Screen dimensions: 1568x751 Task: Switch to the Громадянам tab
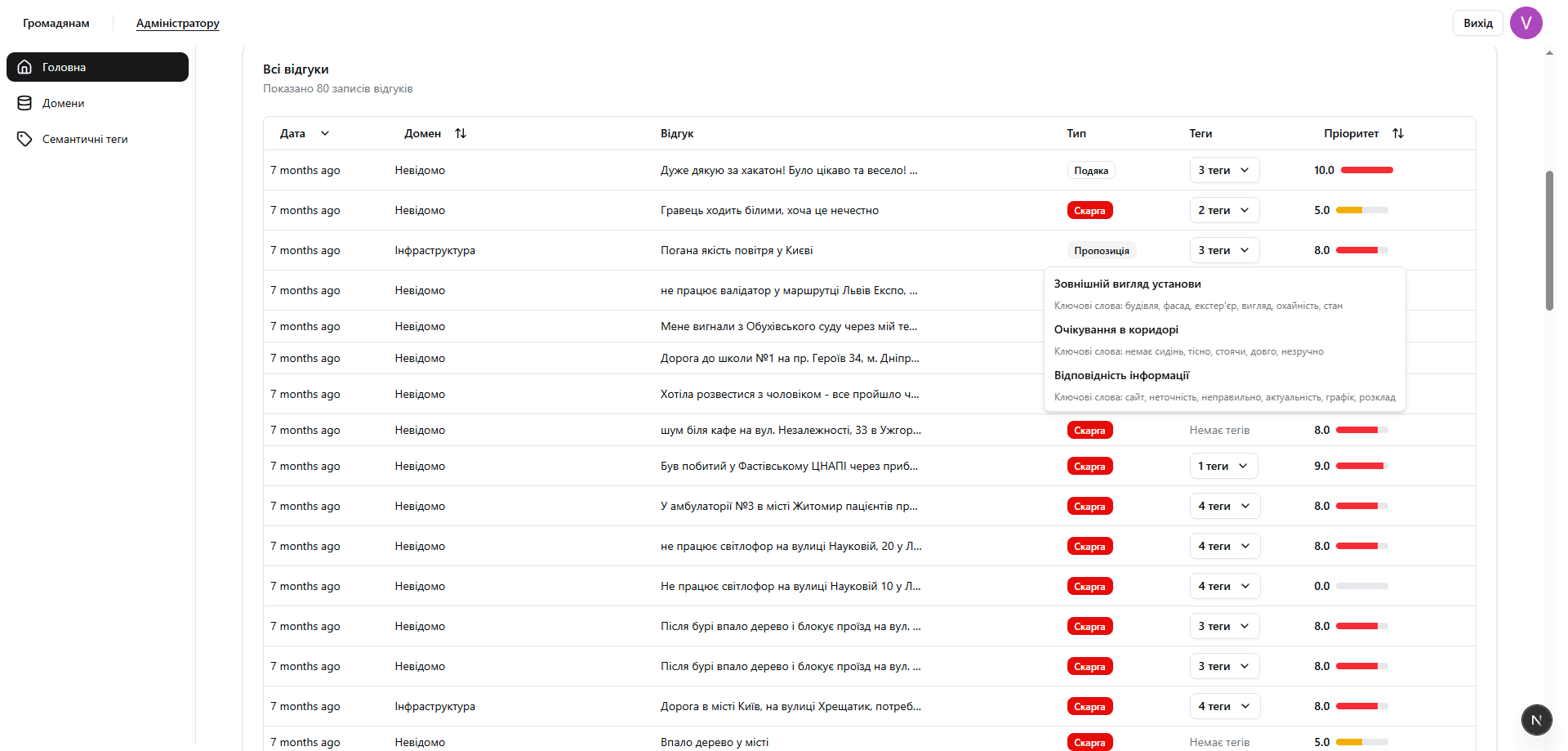tap(56, 23)
